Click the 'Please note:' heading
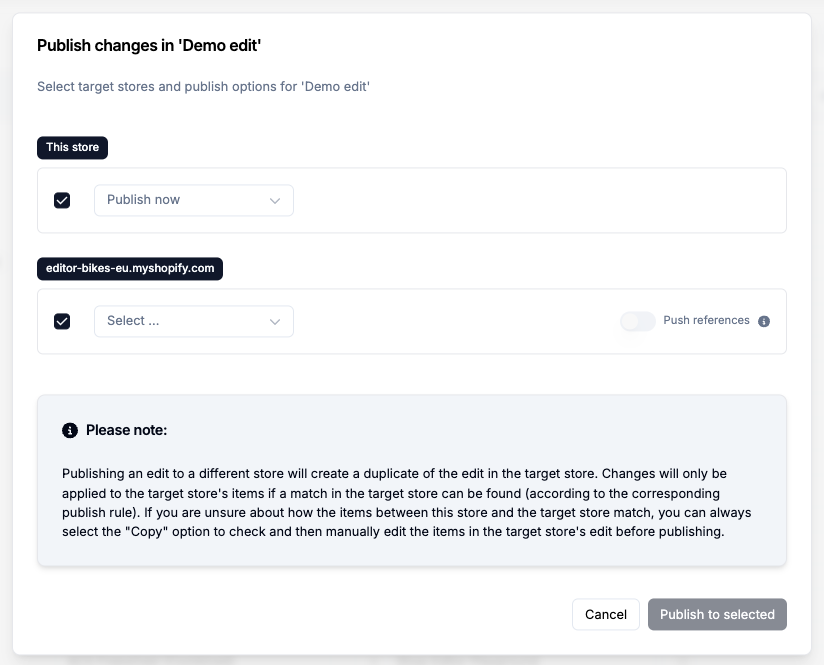This screenshot has width=824, height=665. pyautogui.click(x=126, y=430)
